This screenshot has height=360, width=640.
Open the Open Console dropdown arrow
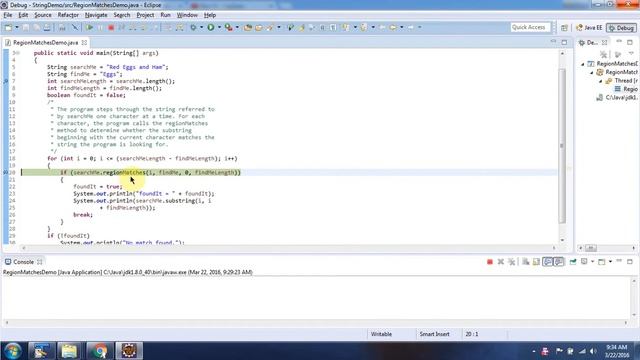pyautogui.click(x=610, y=262)
